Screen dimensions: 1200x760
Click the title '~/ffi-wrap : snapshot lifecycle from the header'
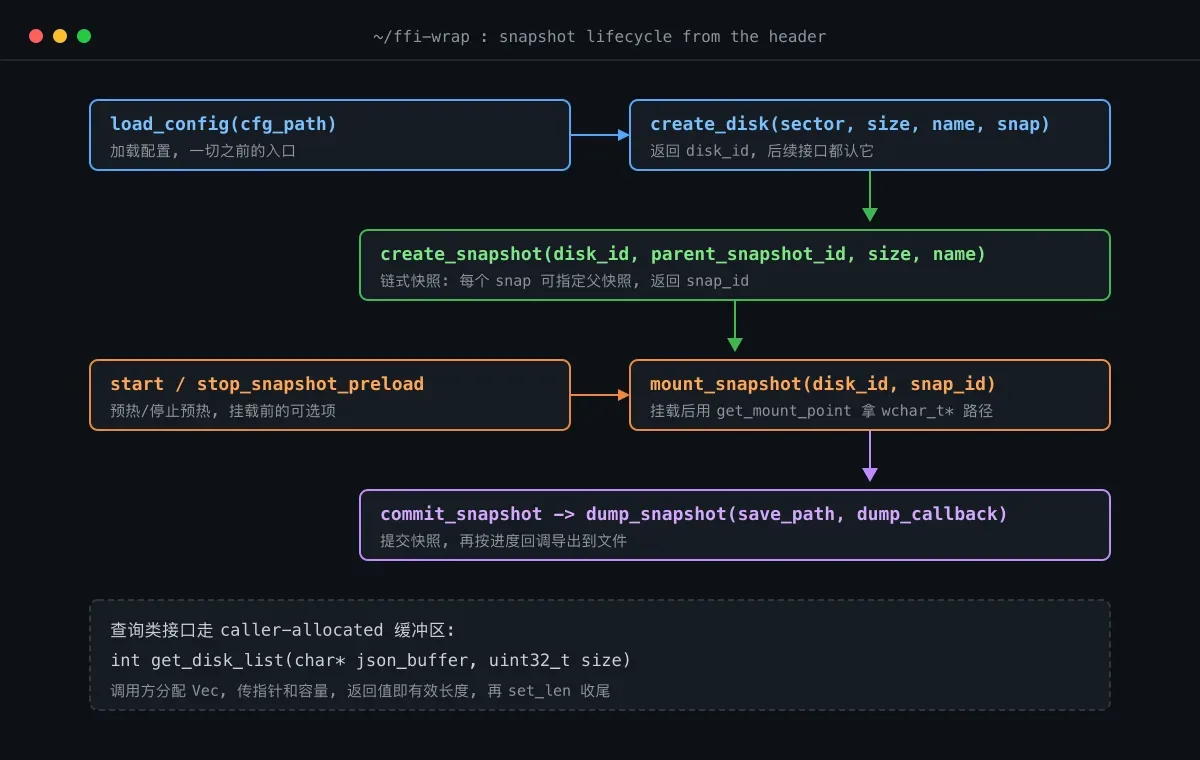600,37
